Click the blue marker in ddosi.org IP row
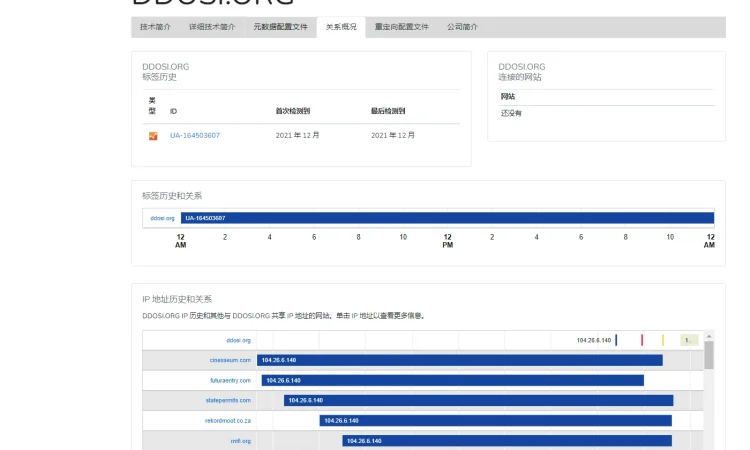The image size is (750, 450). click(616, 340)
